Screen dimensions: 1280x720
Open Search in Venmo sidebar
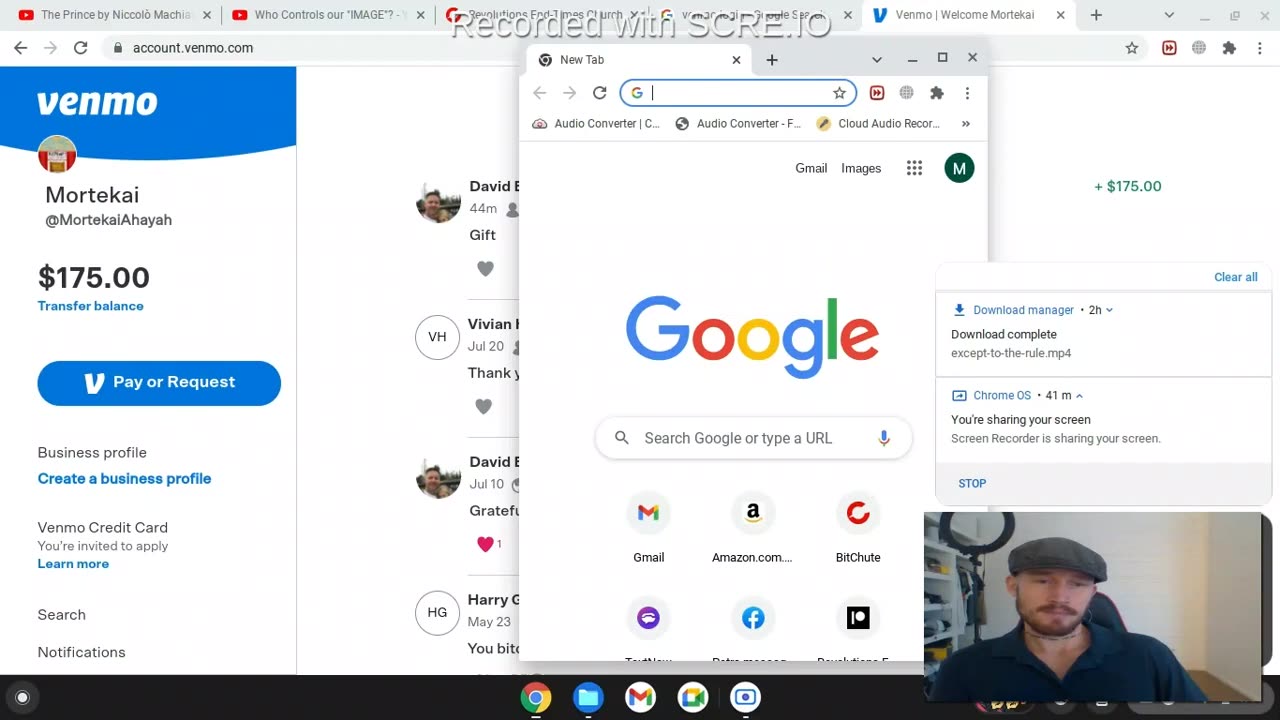(x=61, y=615)
